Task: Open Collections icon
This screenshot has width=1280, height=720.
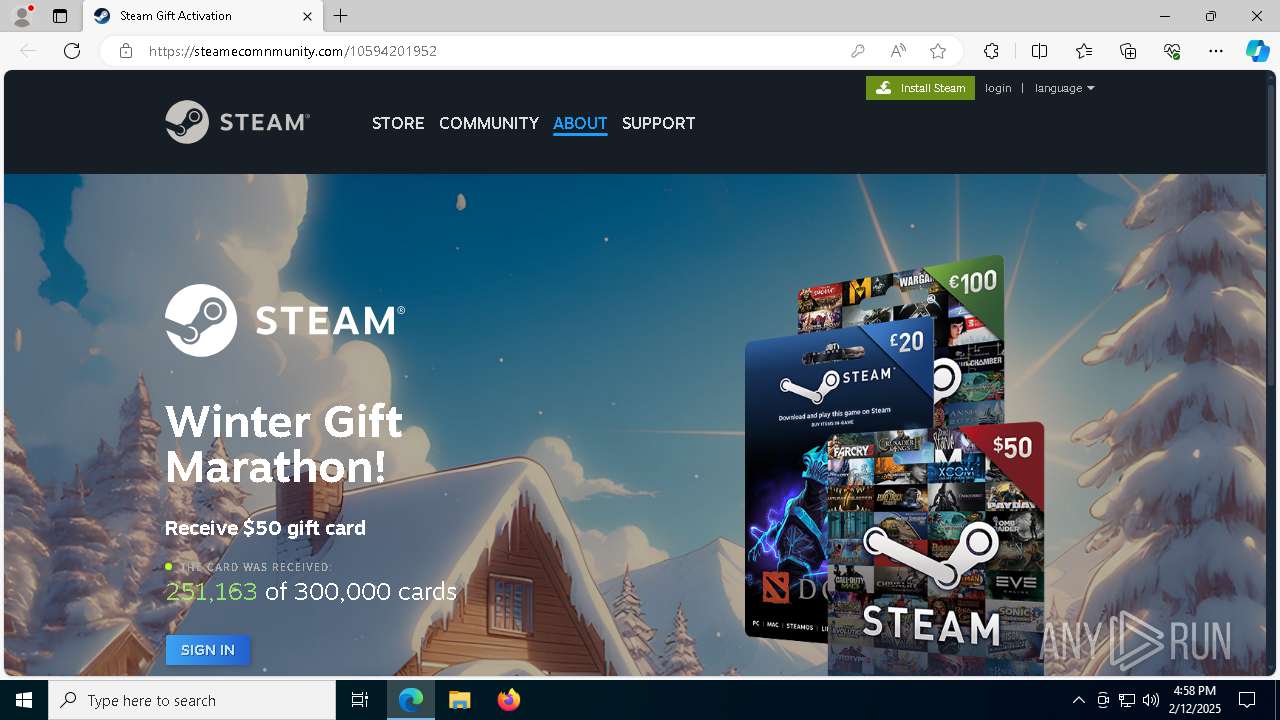Action: [x=1128, y=51]
